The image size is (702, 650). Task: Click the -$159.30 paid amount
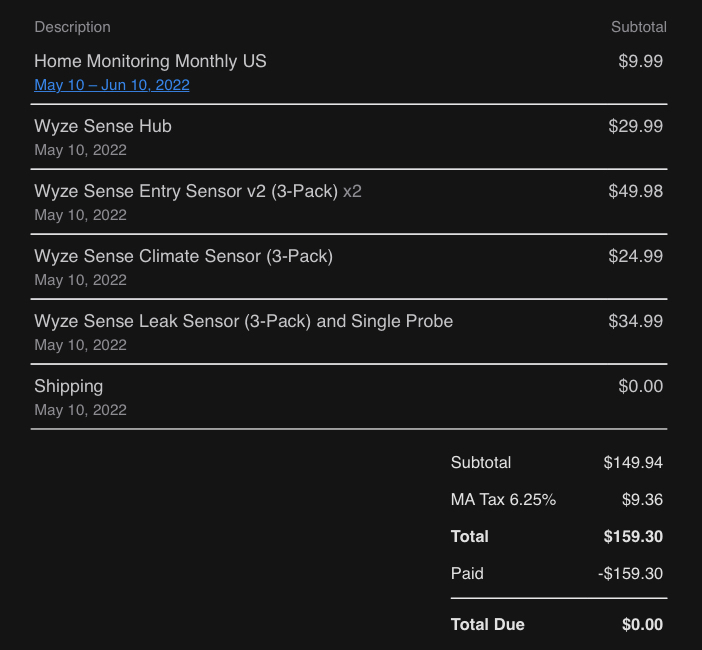630,573
